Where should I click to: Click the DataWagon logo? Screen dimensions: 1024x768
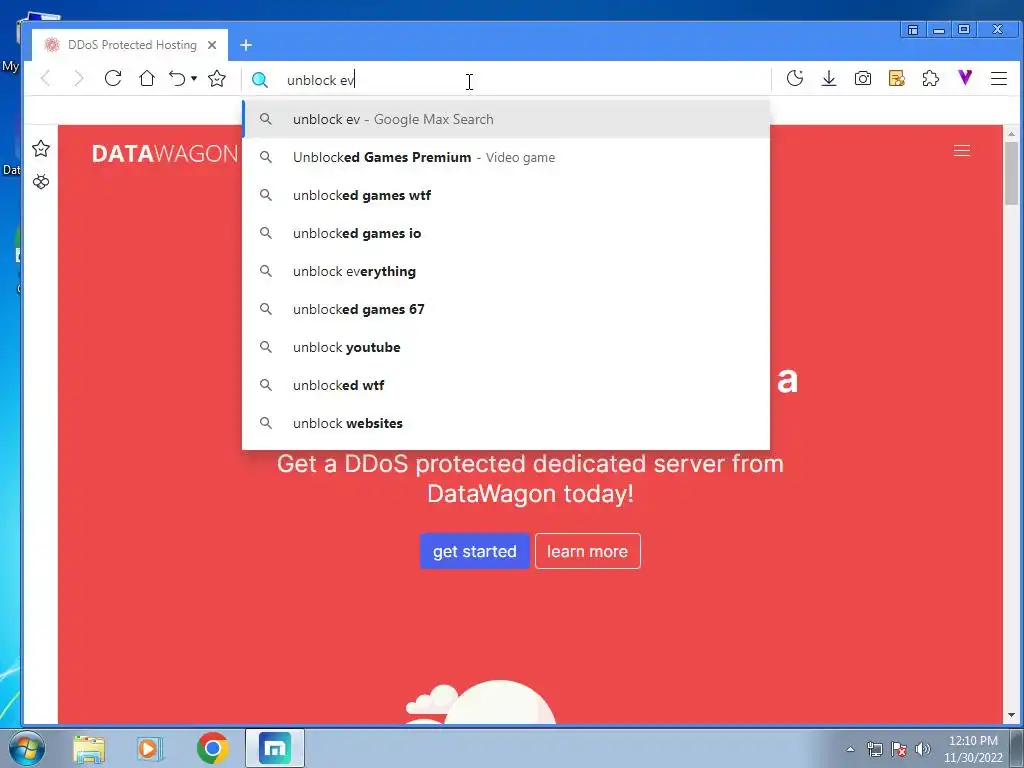(x=165, y=153)
